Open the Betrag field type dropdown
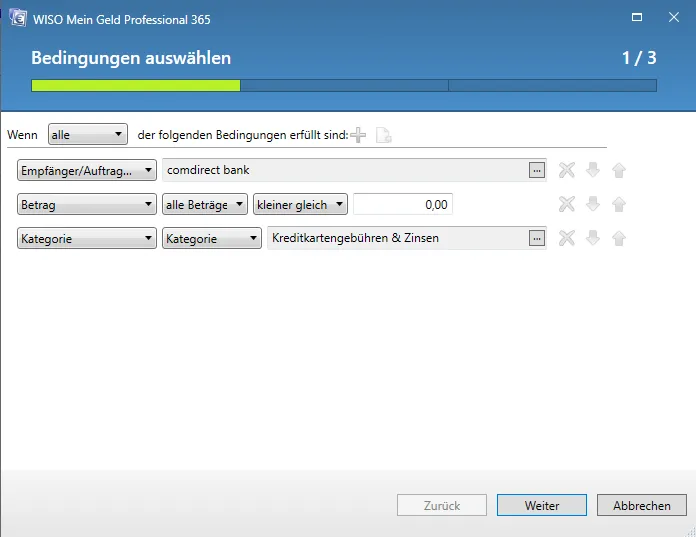 pos(87,205)
